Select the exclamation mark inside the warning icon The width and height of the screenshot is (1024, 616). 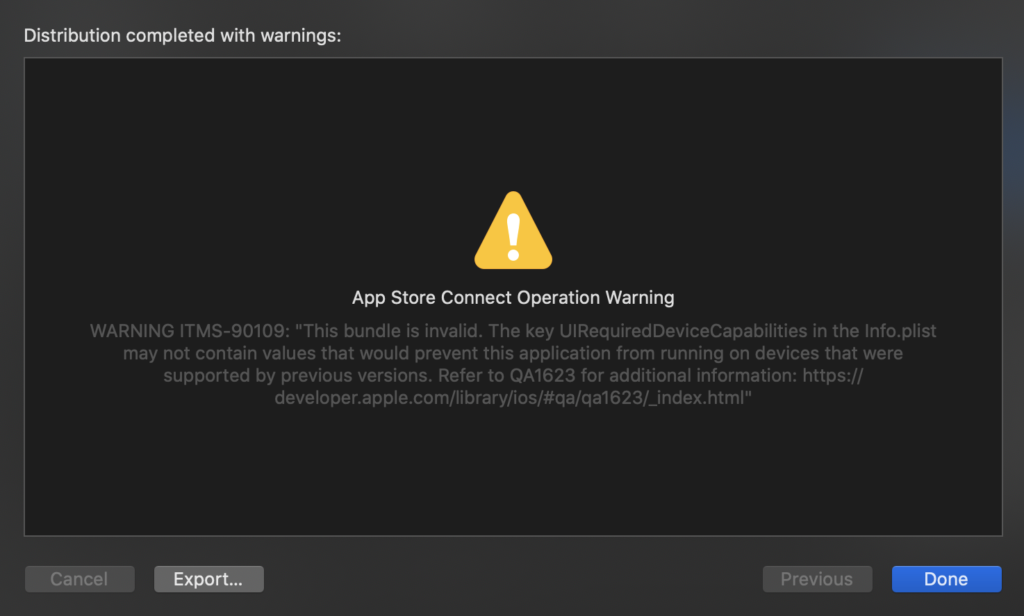[512, 237]
